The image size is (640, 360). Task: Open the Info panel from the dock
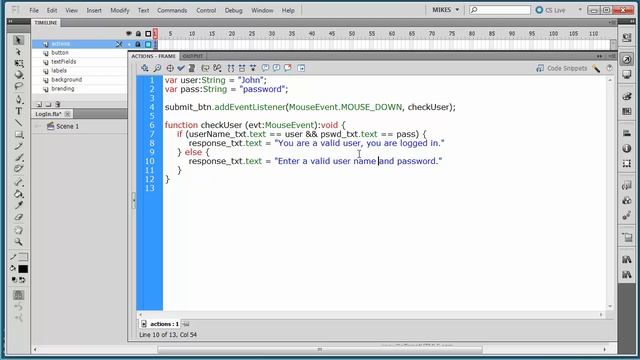(627, 149)
